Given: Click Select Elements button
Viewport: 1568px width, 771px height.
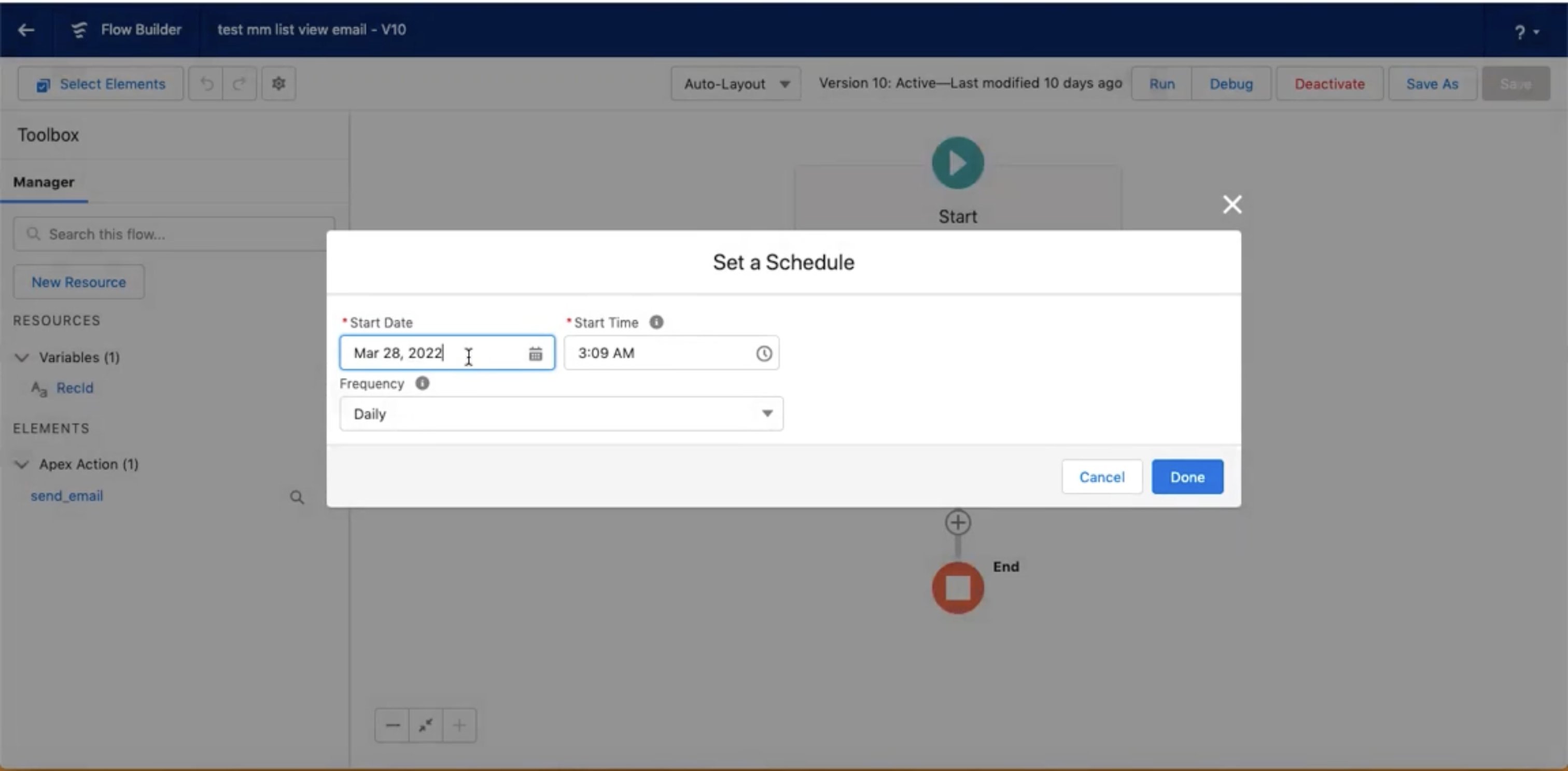Looking at the screenshot, I should (101, 84).
